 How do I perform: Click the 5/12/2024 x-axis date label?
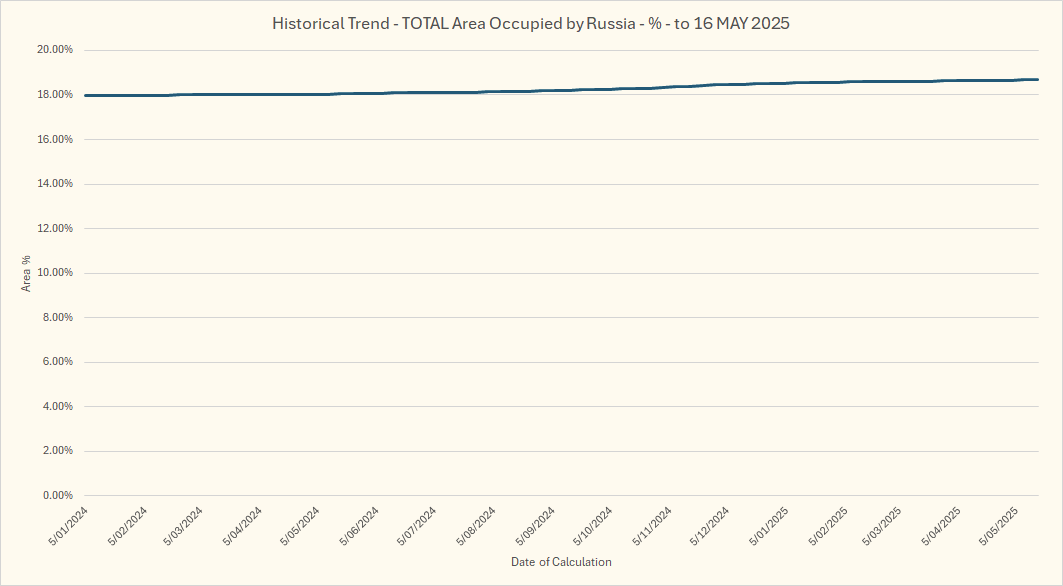click(709, 526)
